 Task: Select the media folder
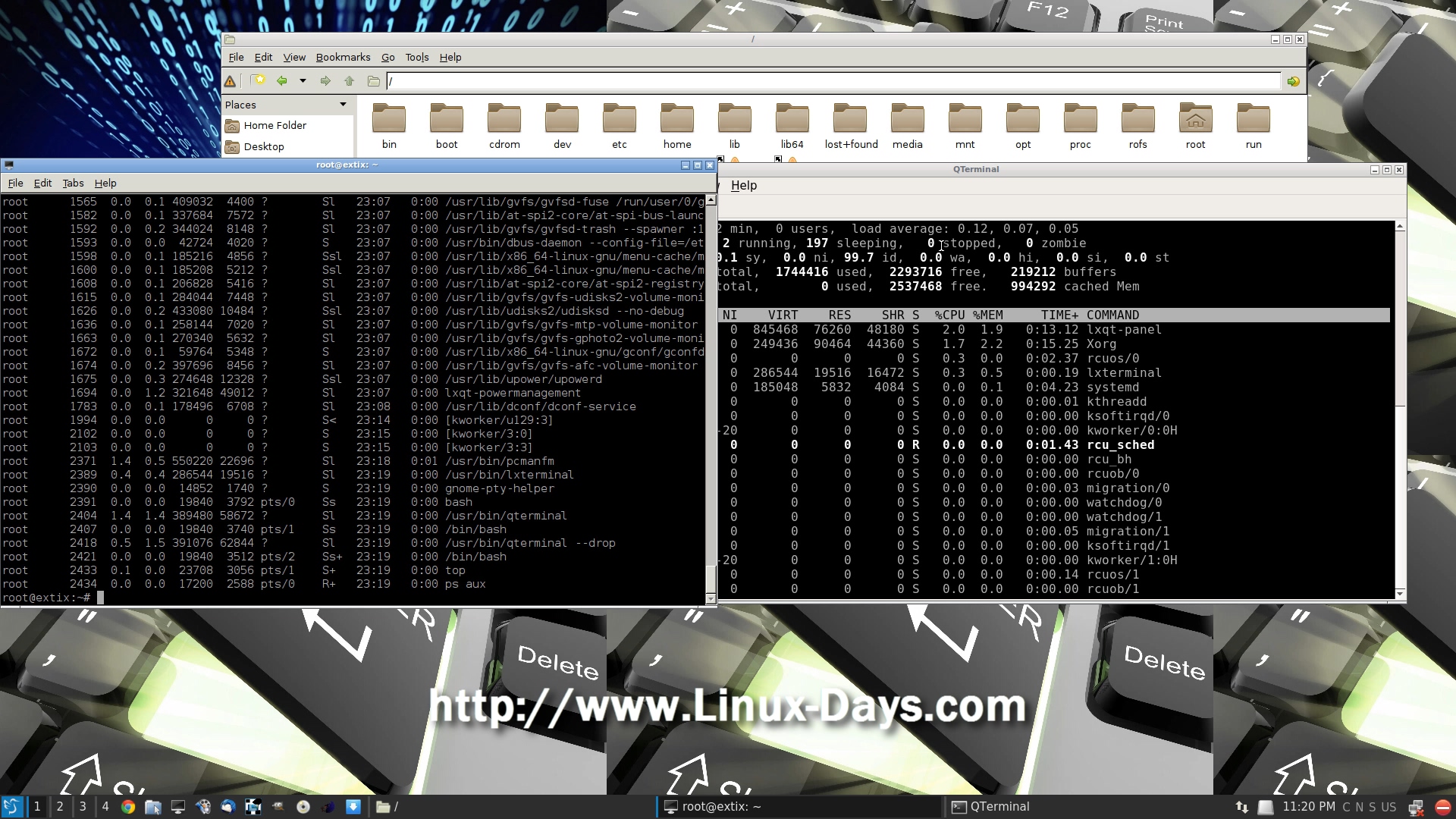click(x=908, y=126)
